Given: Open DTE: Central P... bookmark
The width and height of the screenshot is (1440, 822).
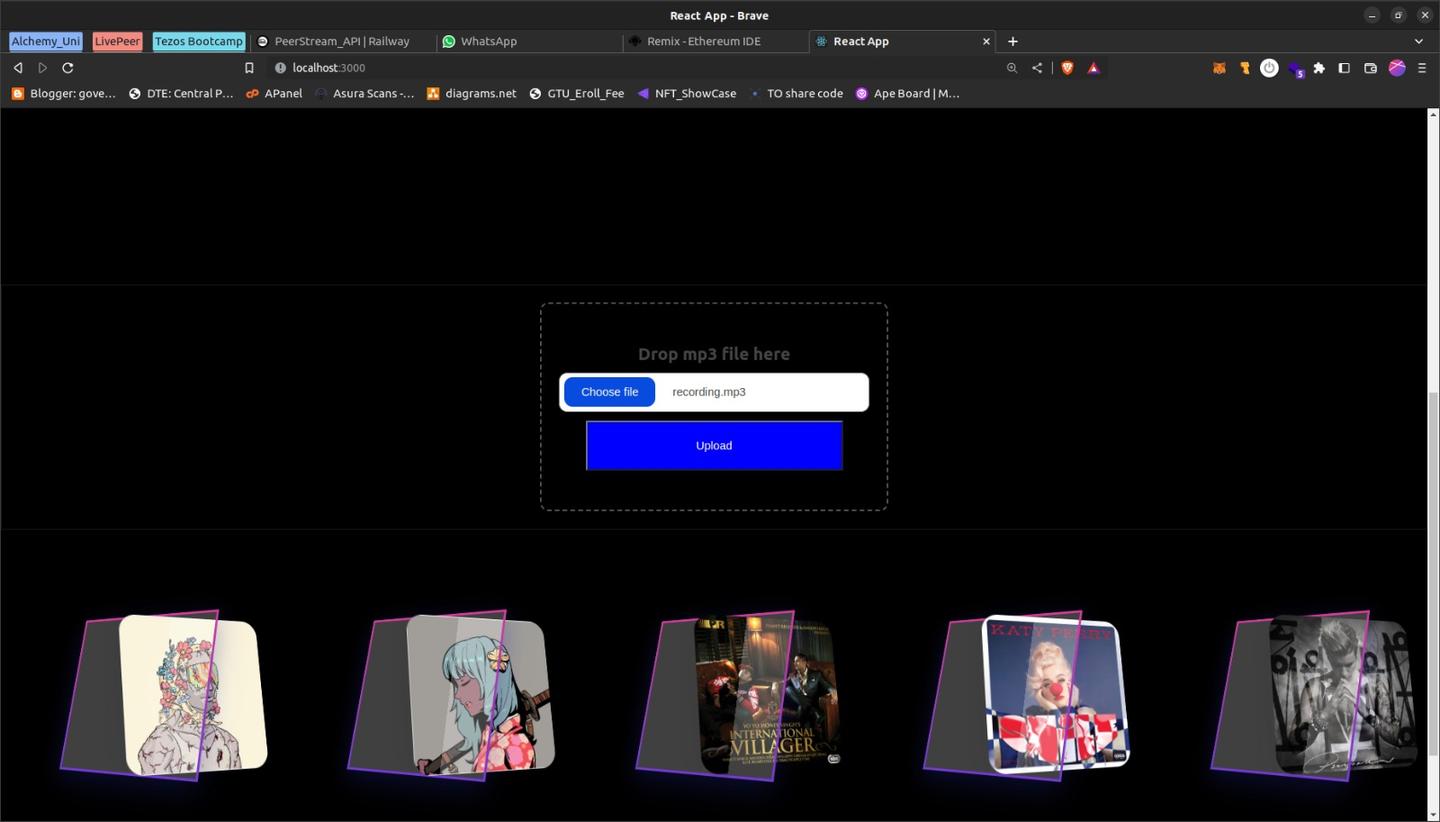Looking at the screenshot, I should [x=181, y=93].
